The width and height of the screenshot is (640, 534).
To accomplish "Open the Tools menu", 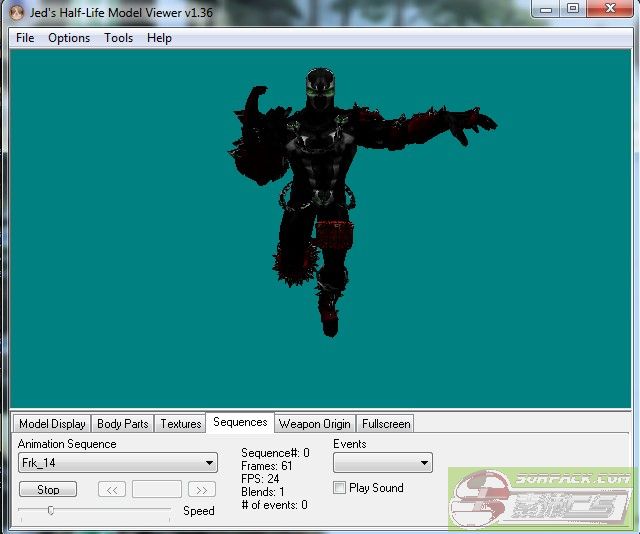I will (118, 38).
